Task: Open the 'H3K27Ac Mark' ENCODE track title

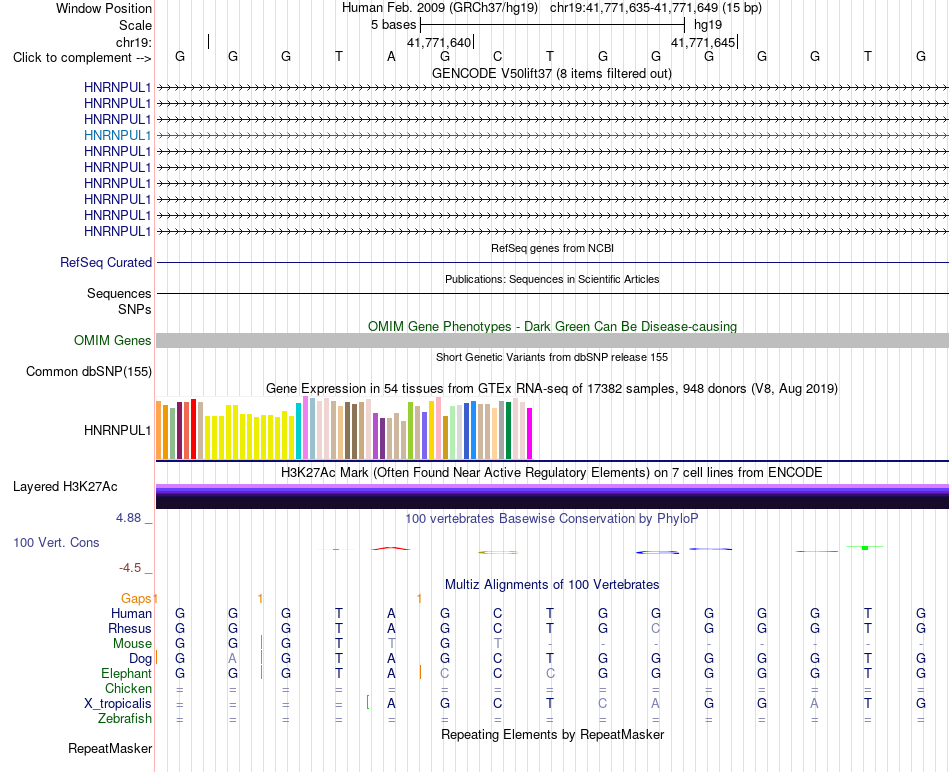Action: point(552,473)
